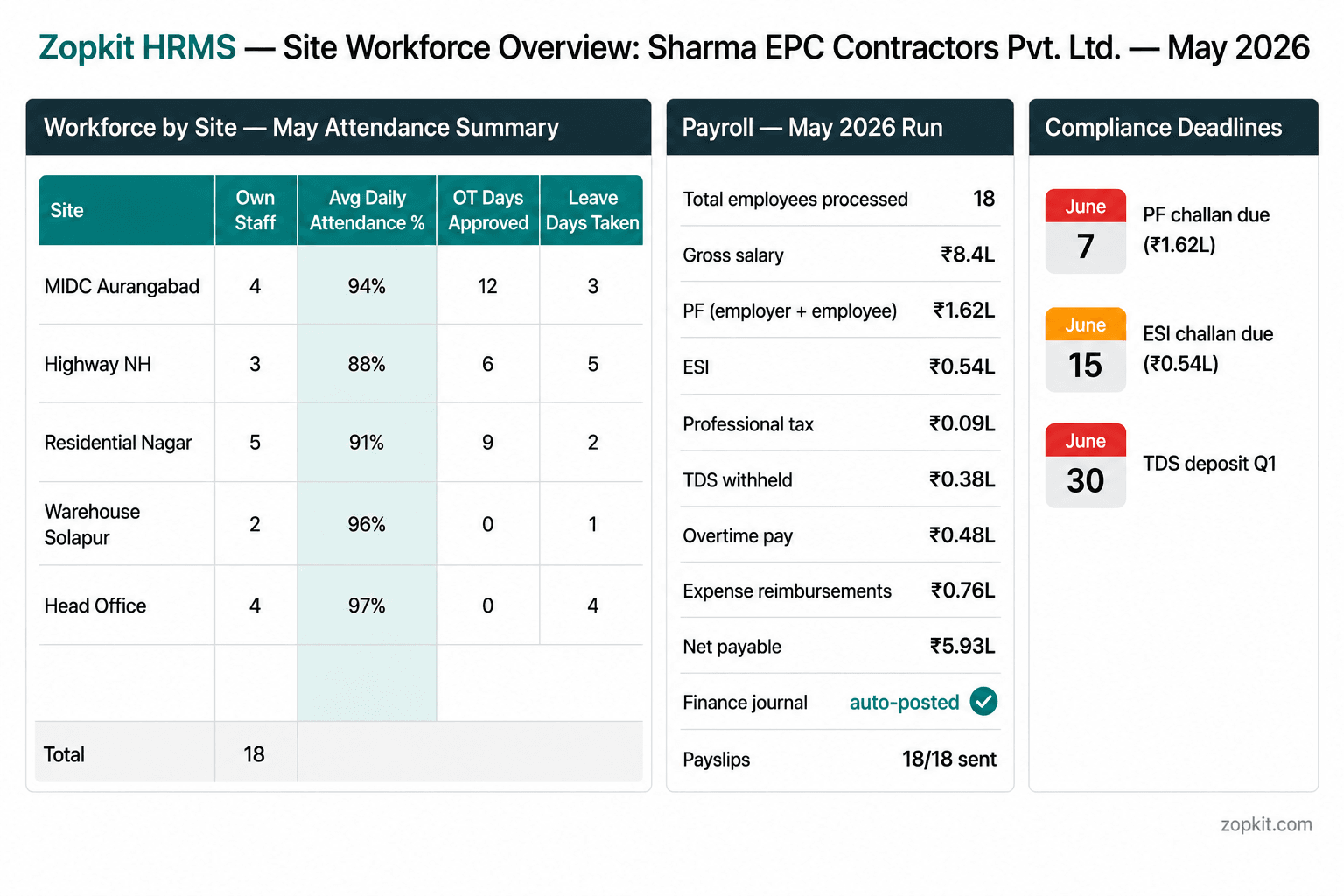This screenshot has height=896, width=1344.
Task: Select the Compliance Deadlines panel header
Action: pos(1173,128)
